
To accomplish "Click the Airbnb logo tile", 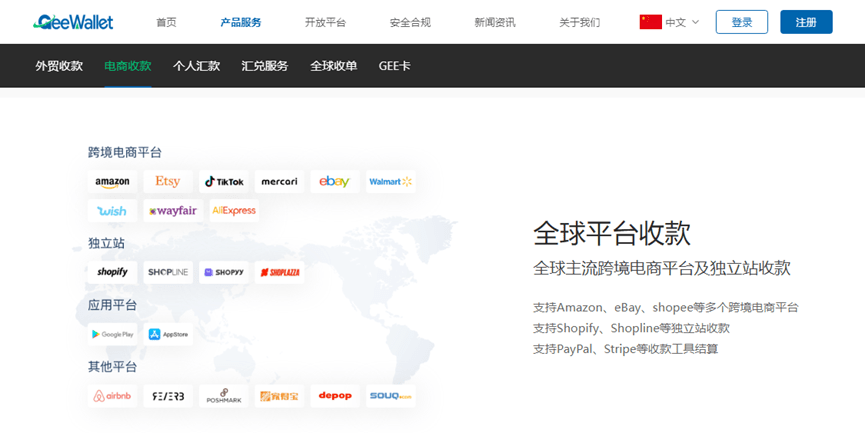I will coord(113,396).
